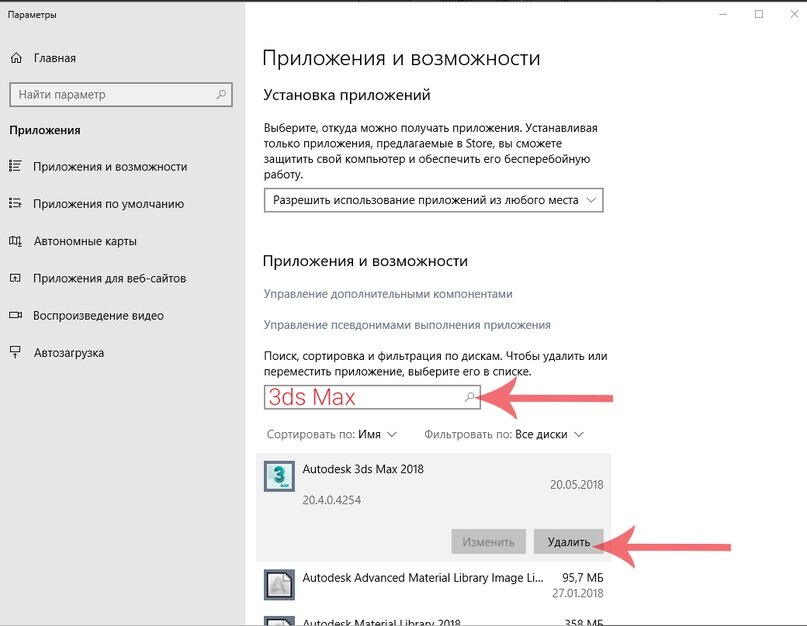This screenshot has width=807, height=626.
Task: Click the app list search box with 3ds Max
Action: [x=372, y=397]
